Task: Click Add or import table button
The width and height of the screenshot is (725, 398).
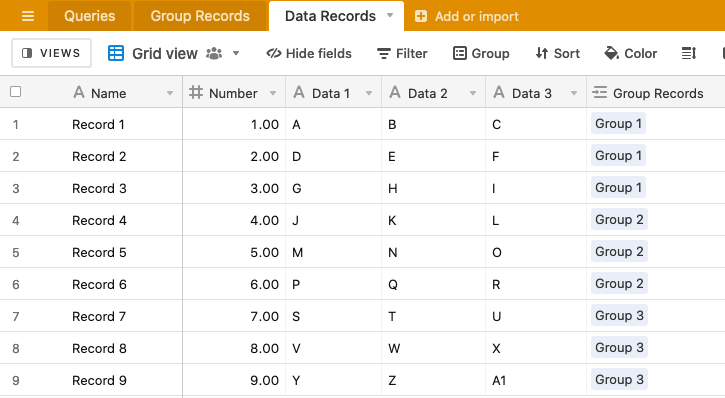Action: tap(467, 17)
